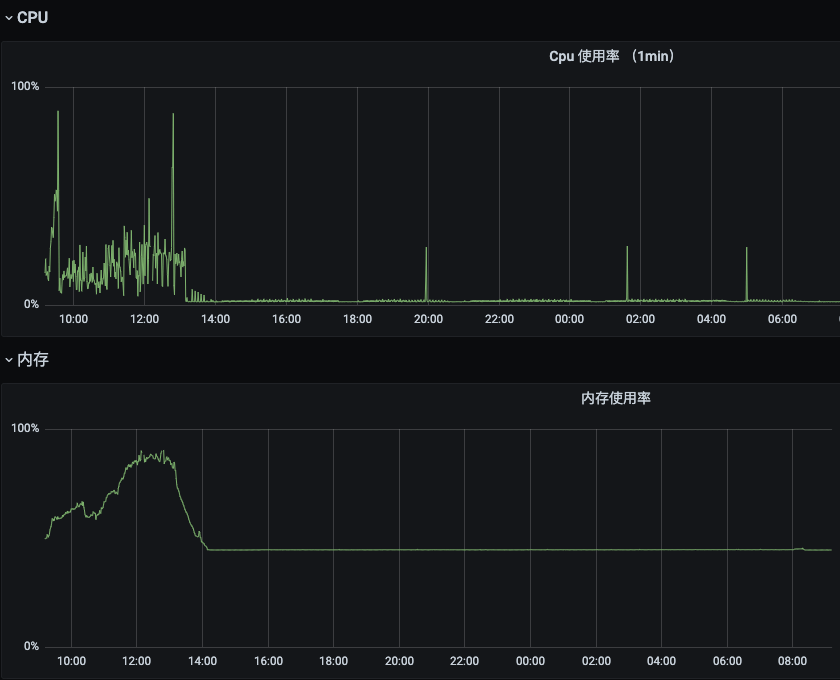The image size is (840, 680).
Task: Click the 00:00 time label on memory chart
Action: [530, 661]
